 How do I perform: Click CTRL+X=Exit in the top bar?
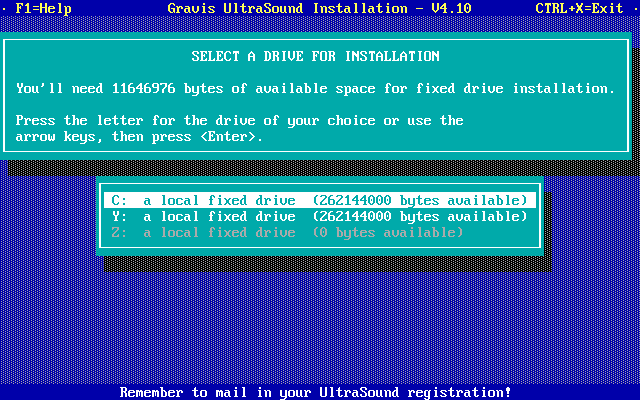click(579, 8)
